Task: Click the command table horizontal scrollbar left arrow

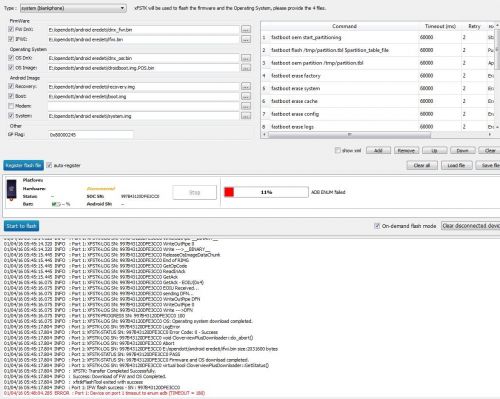Action: (x=265, y=135)
